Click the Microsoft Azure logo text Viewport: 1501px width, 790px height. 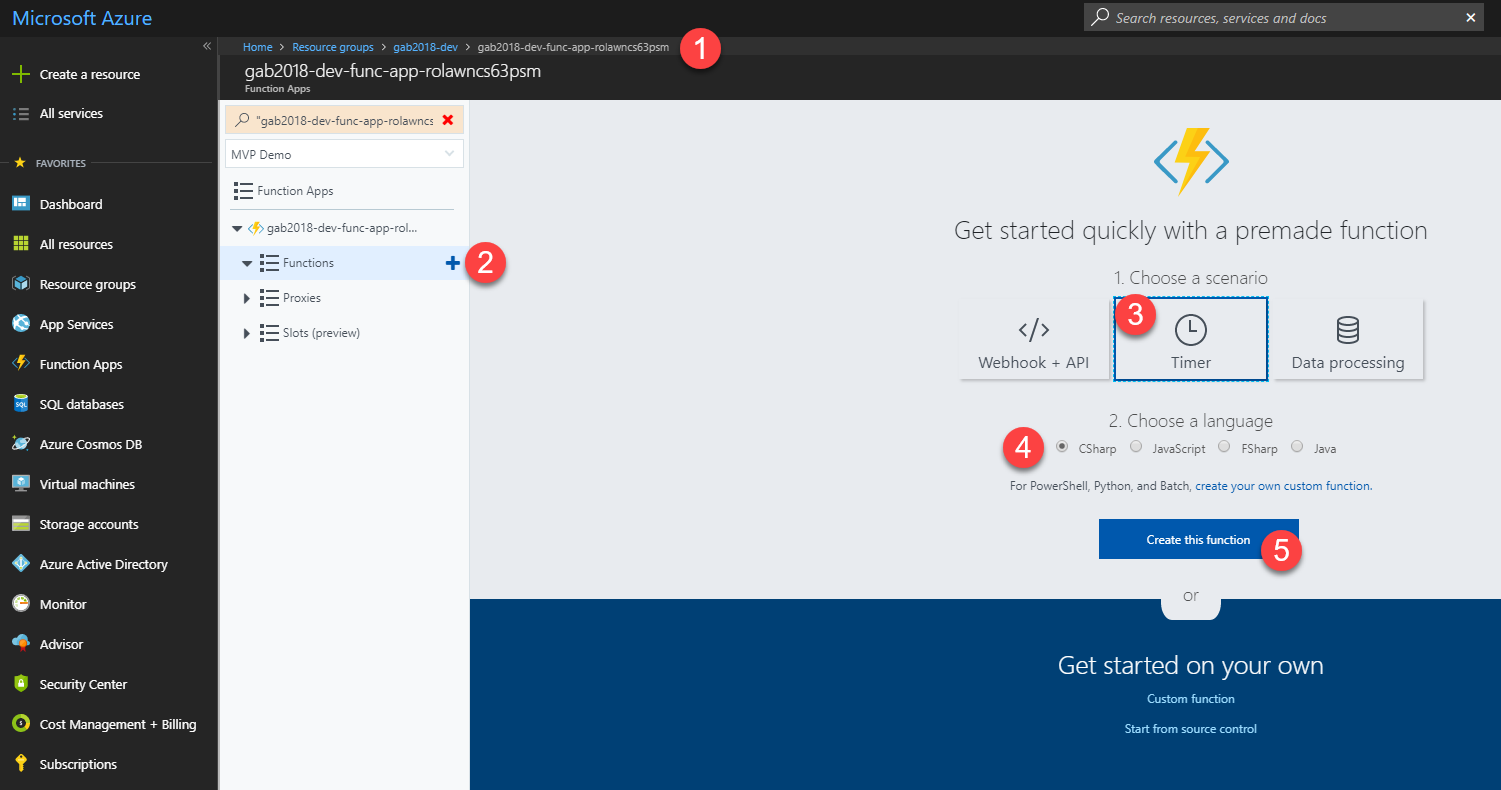click(x=82, y=18)
